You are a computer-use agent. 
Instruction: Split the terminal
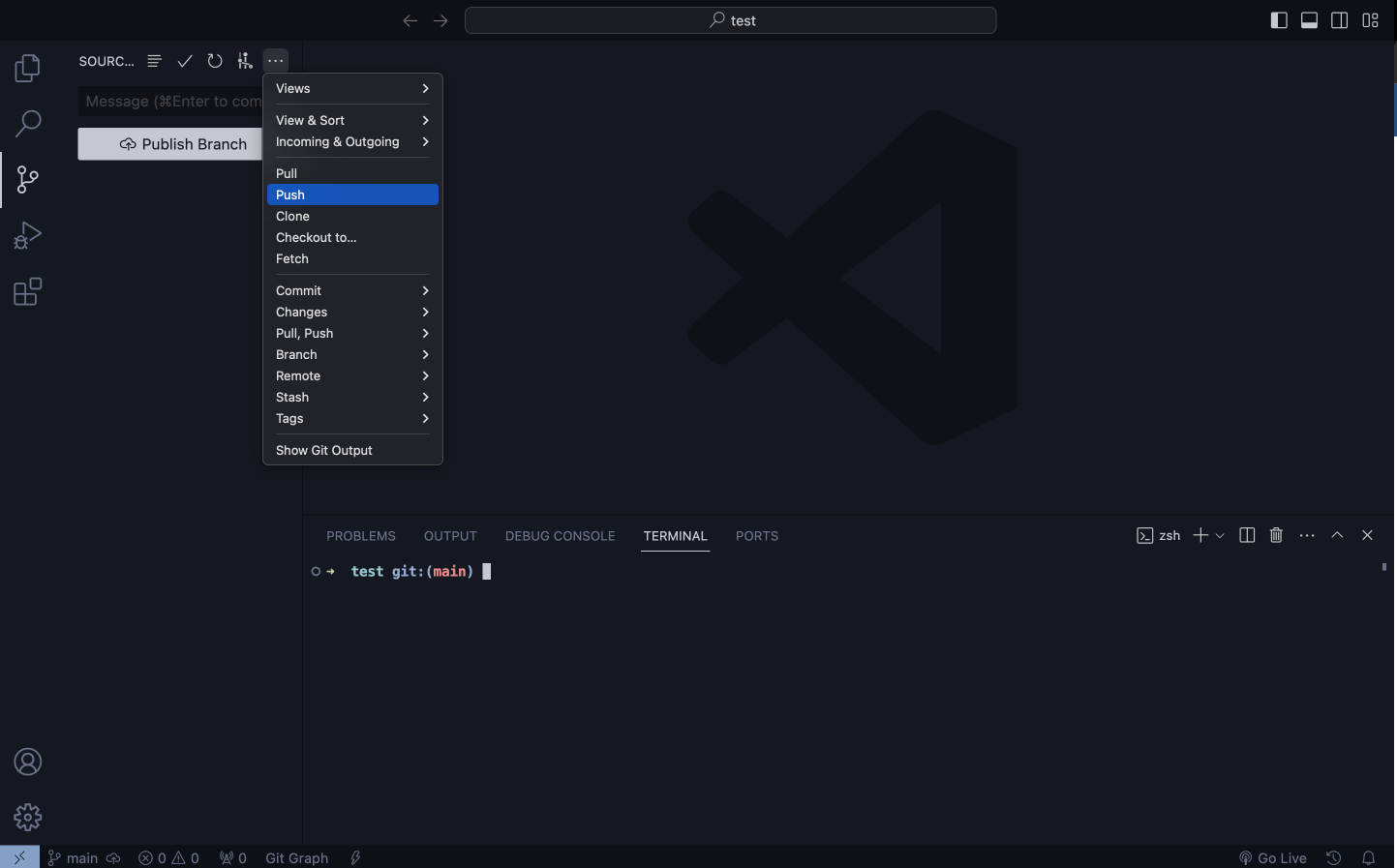[1247, 535]
